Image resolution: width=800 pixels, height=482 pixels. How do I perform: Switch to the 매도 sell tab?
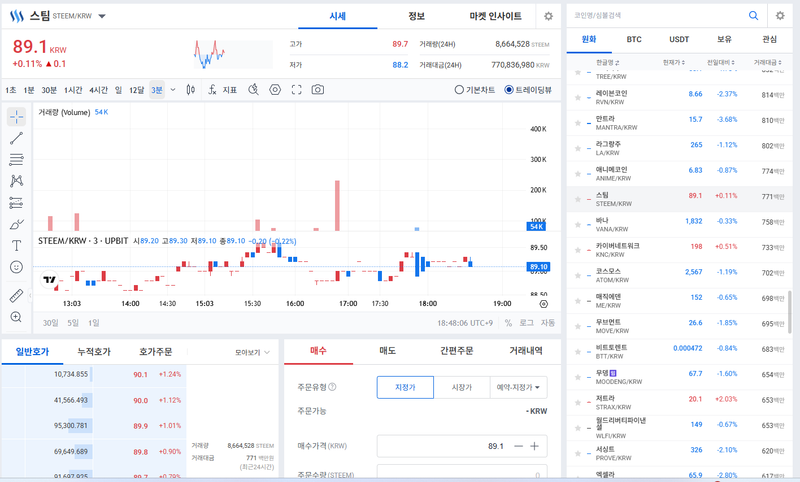click(x=387, y=351)
